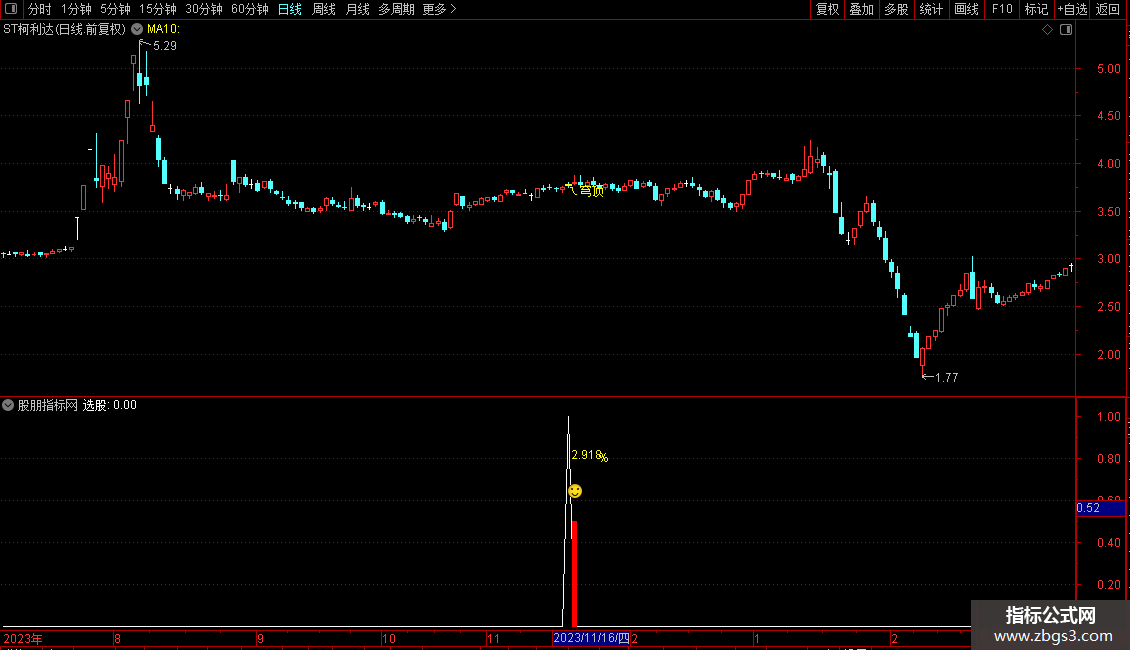1130x650 pixels.
Task: Expand the 更多 periods menu
Action: [439, 9]
